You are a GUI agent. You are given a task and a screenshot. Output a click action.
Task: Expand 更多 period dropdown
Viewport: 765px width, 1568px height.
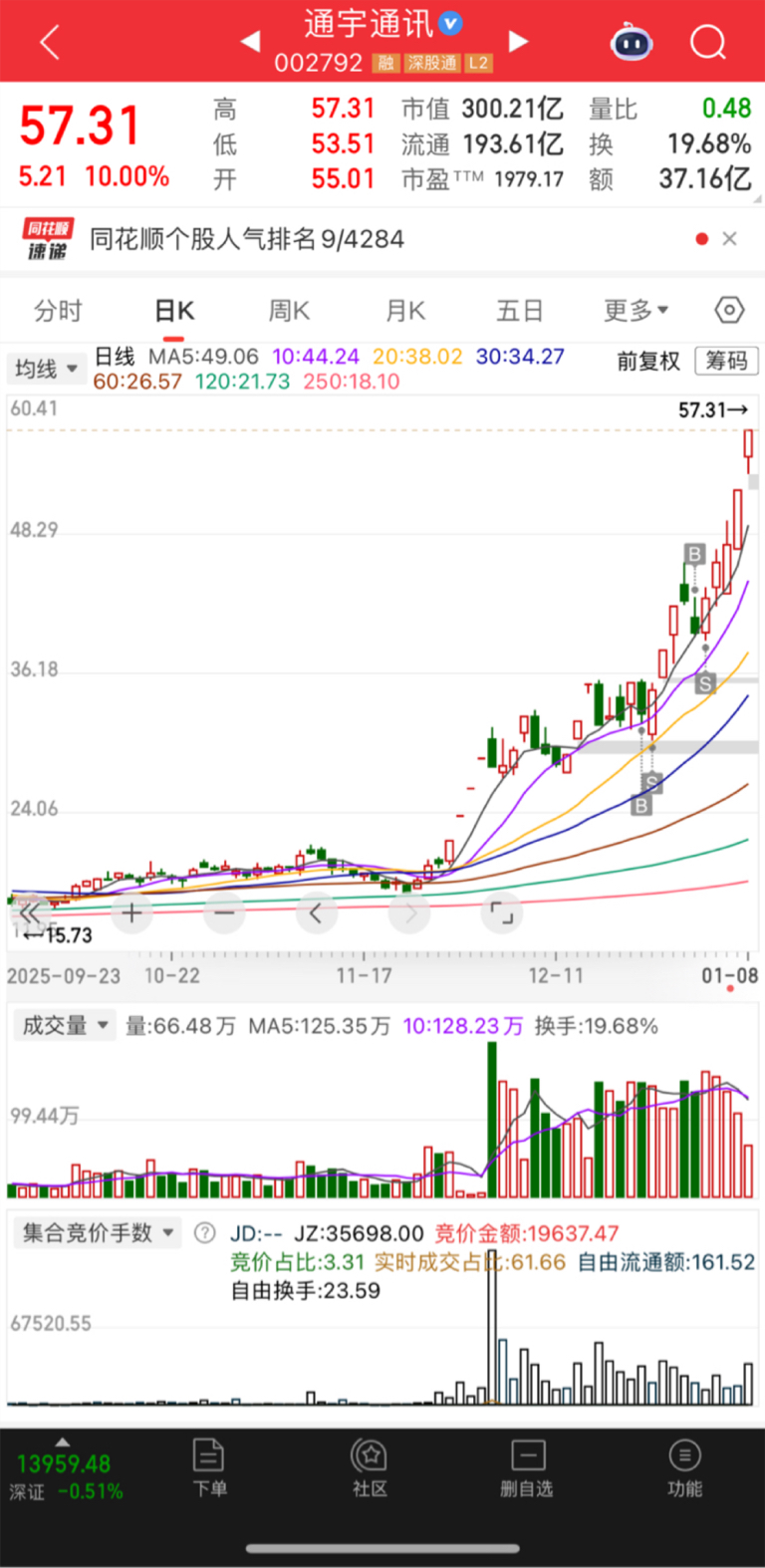click(637, 311)
